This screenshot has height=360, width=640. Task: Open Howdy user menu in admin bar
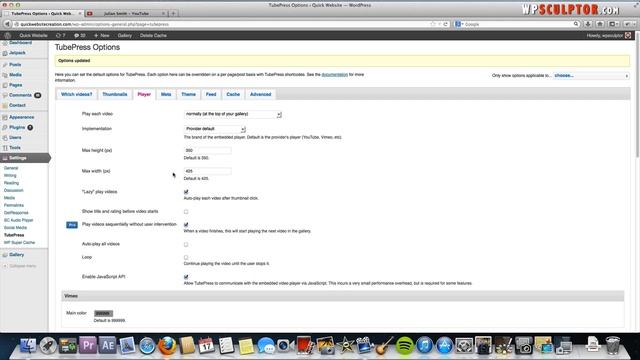point(608,36)
